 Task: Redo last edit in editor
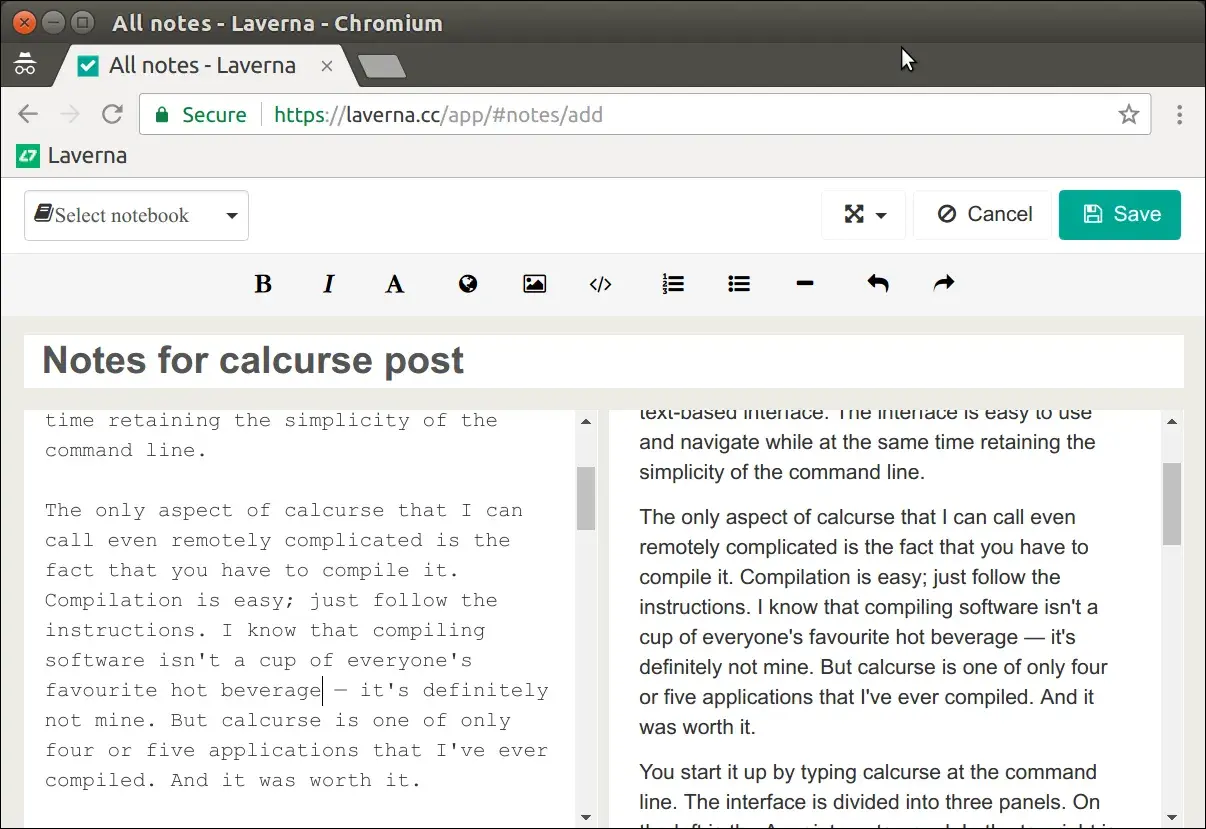(944, 284)
